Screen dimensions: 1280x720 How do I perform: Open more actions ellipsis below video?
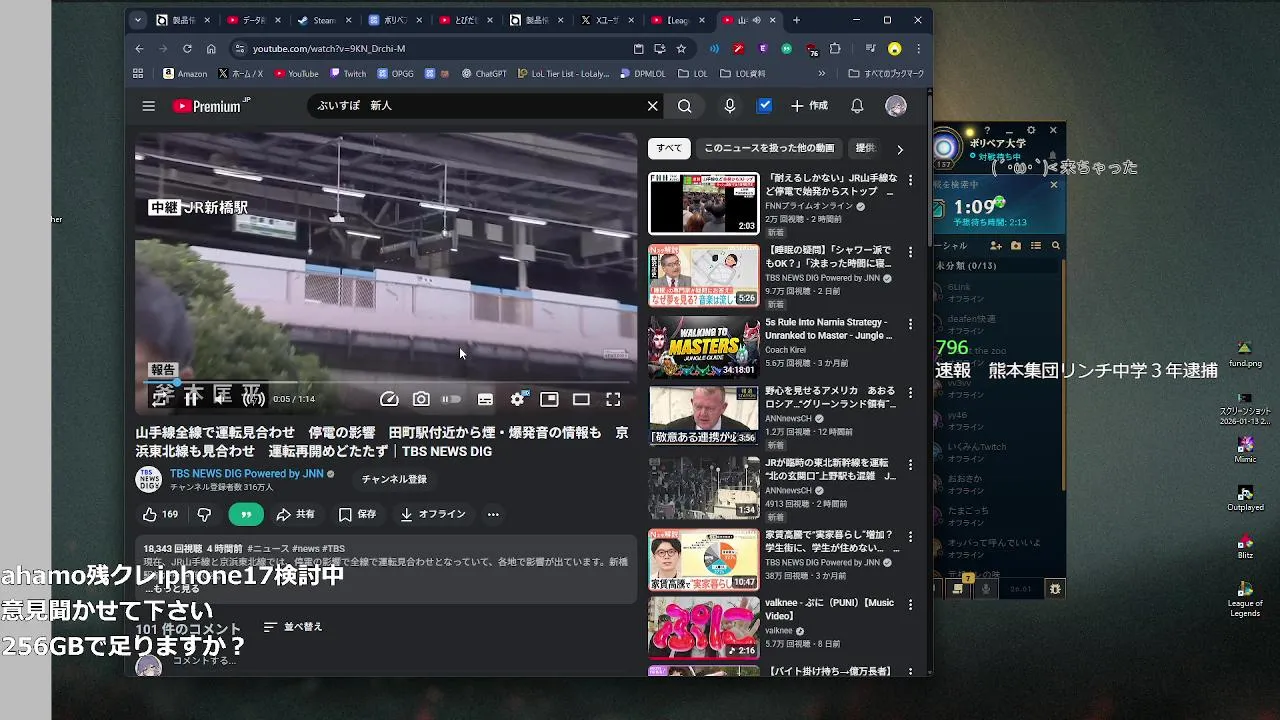pos(493,514)
